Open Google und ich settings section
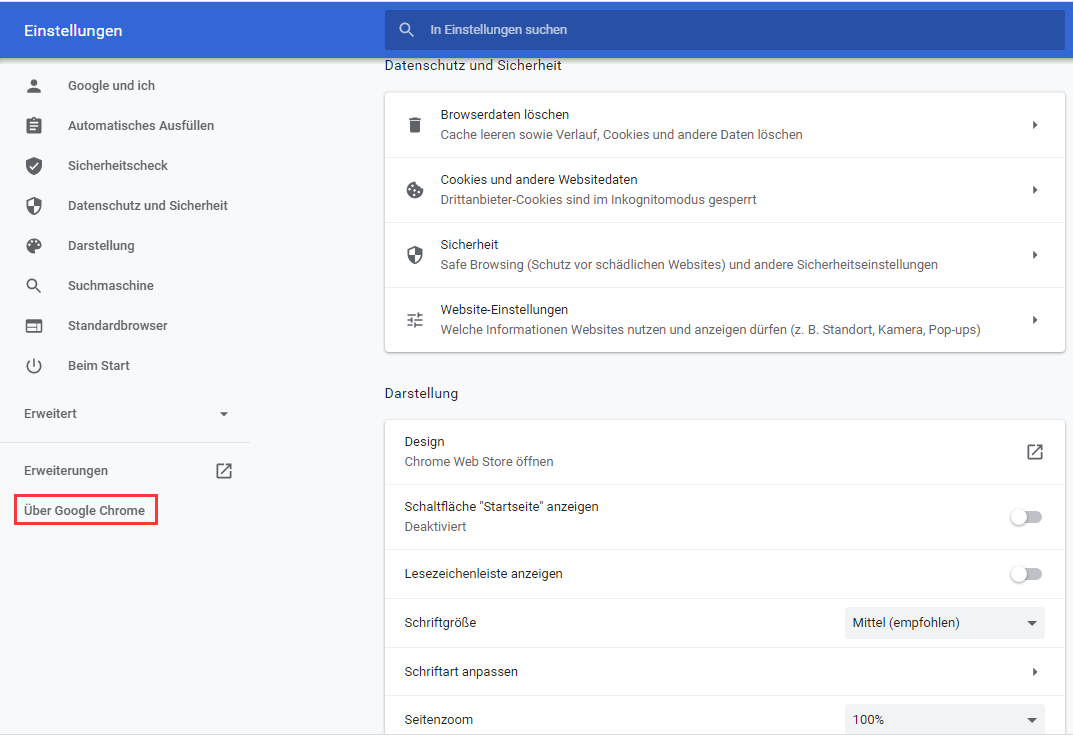The height and width of the screenshot is (738, 1073). pyautogui.click(x=111, y=86)
